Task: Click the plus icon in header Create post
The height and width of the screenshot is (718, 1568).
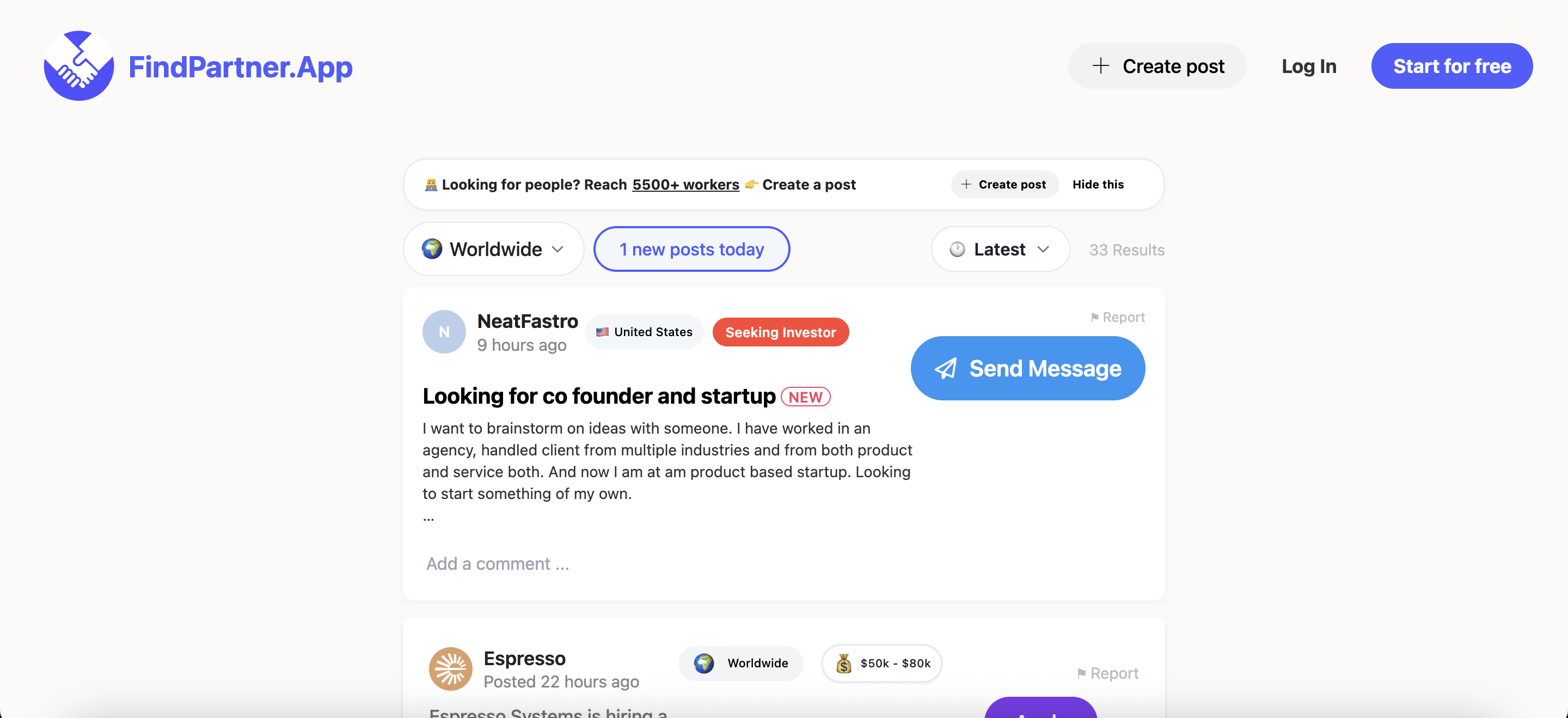Action: [1100, 66]
